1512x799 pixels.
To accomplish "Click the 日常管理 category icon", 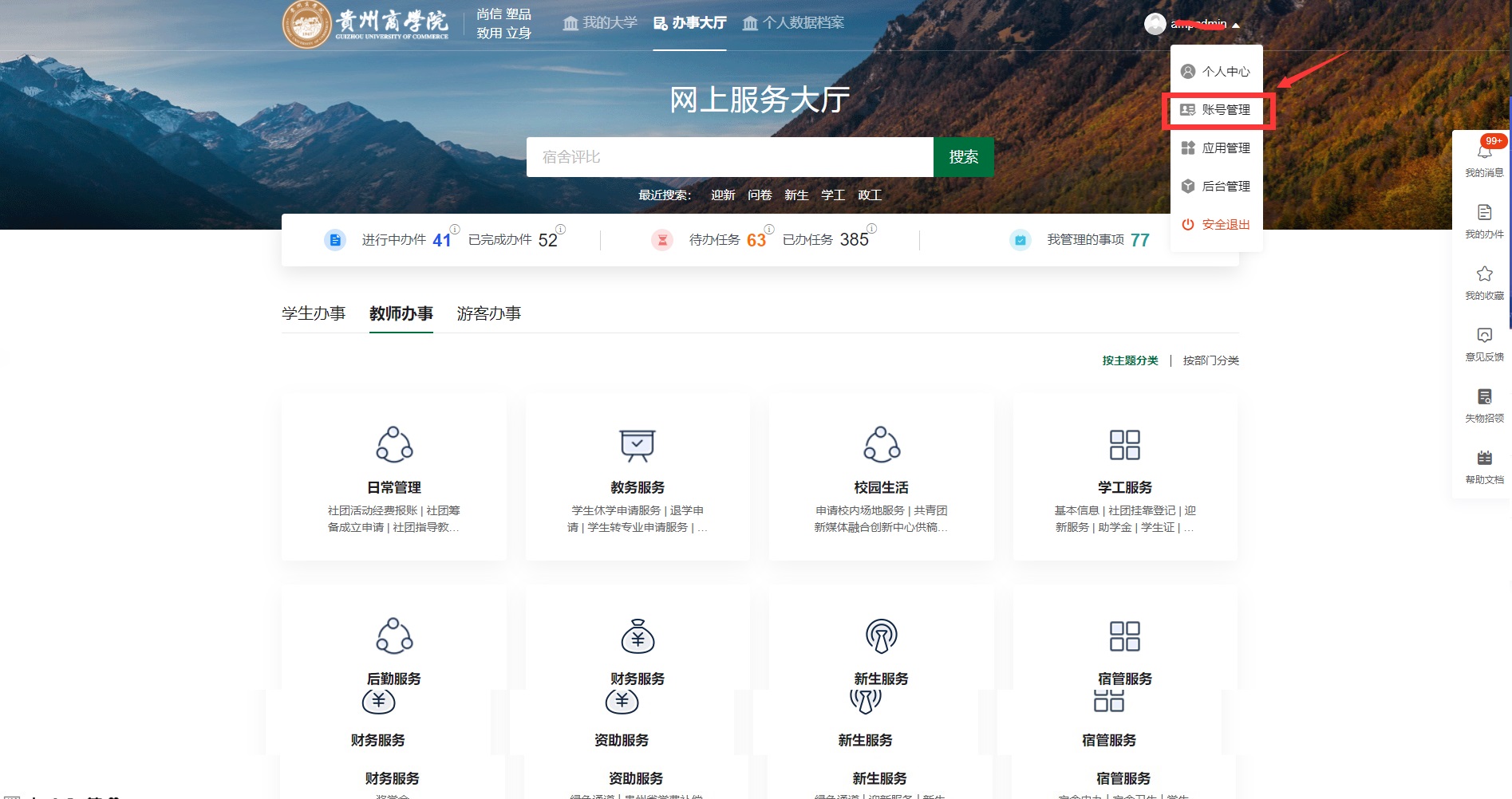I will coord(394,445).
